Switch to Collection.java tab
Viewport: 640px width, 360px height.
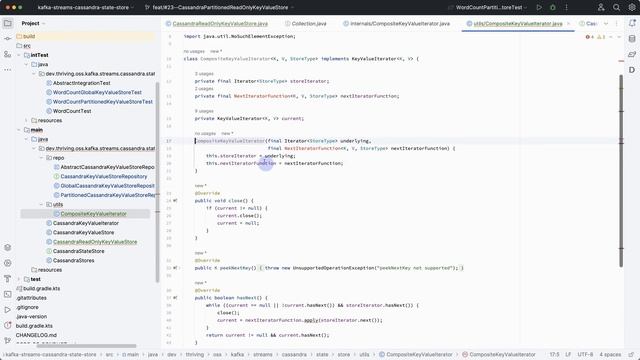click(x=306, y=24)
